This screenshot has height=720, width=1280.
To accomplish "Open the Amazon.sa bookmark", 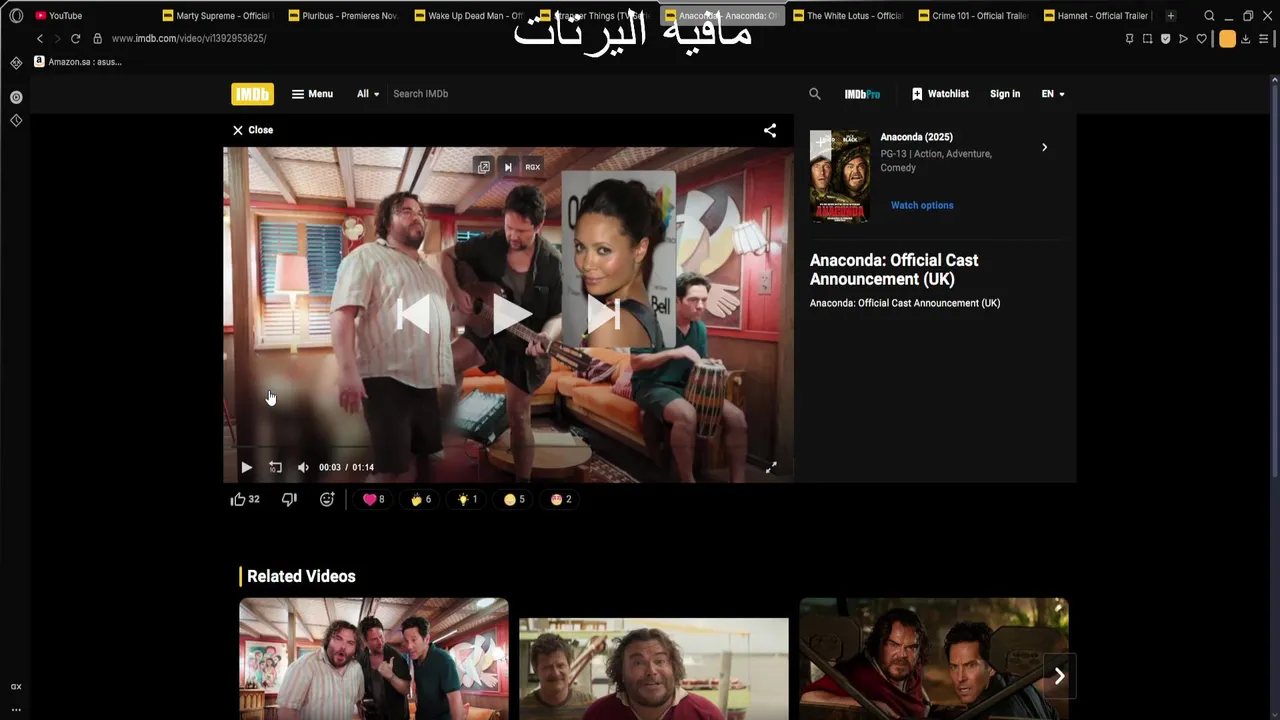I will click(78, 62).
